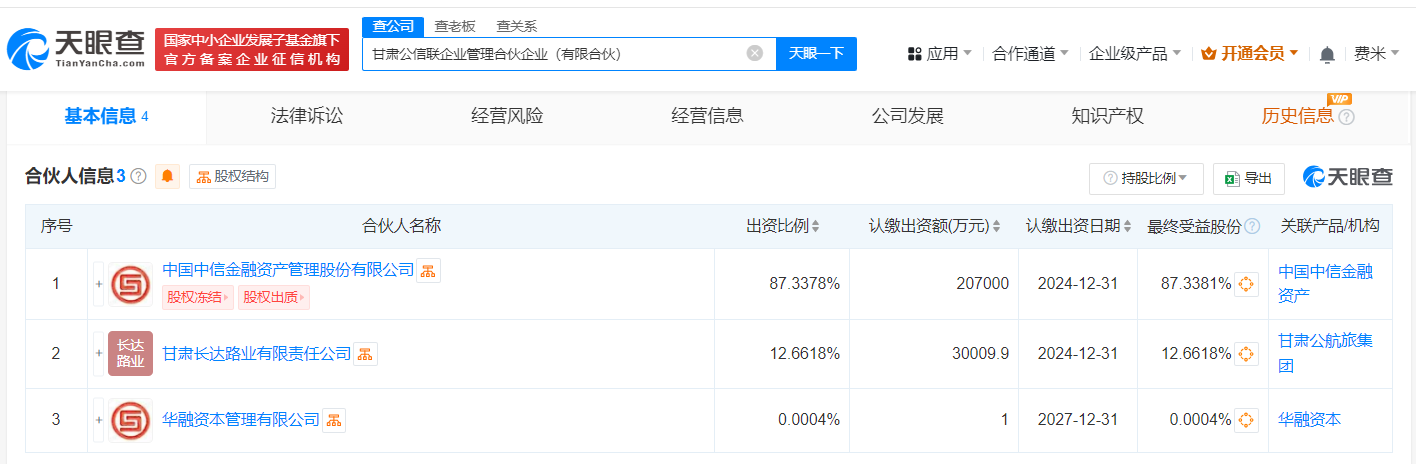Click the help icon beside 历史信息
1416x464 pixels.
click(1346, 117)
